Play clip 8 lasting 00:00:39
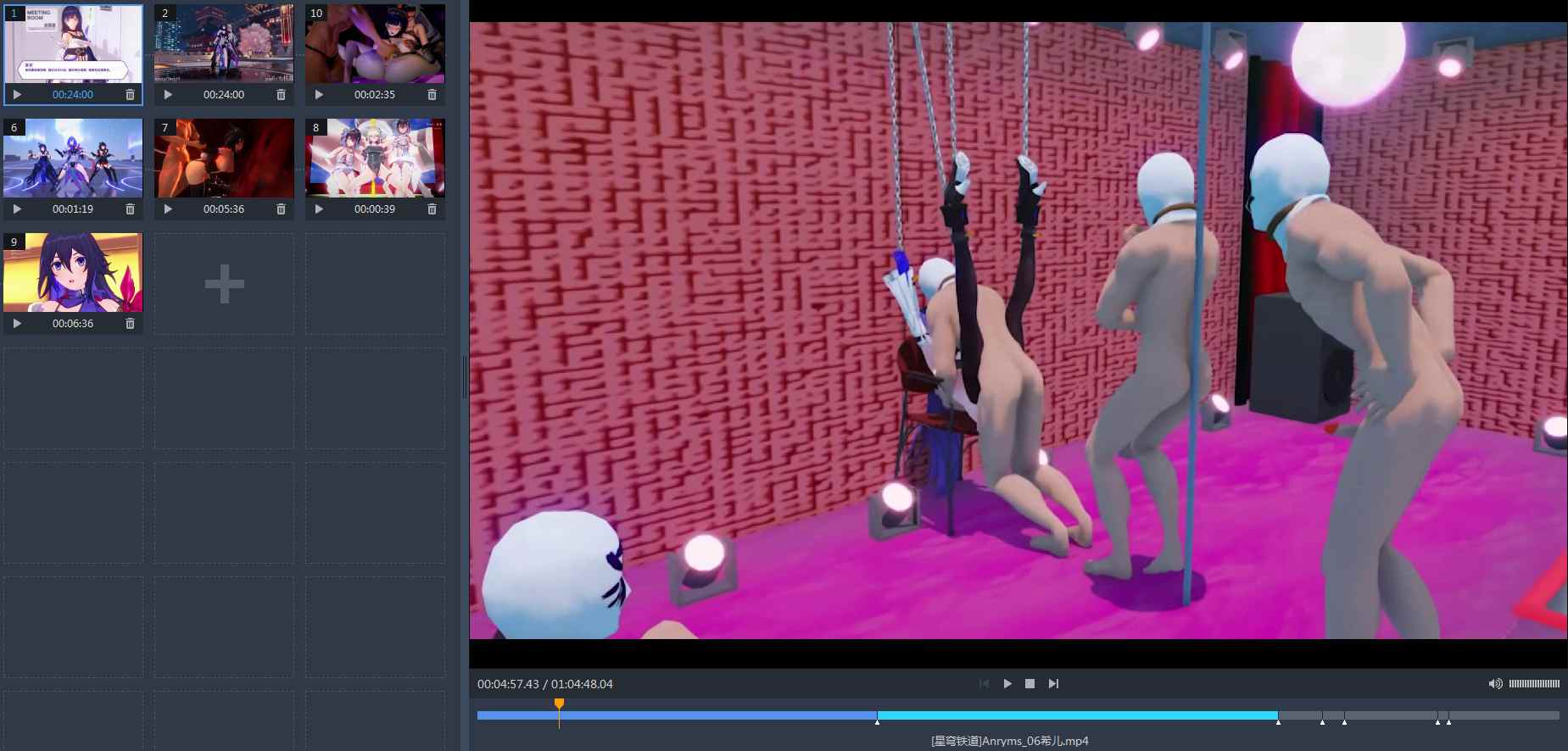The width and height of the screenshot is (1568, 751). pos(319,209)
